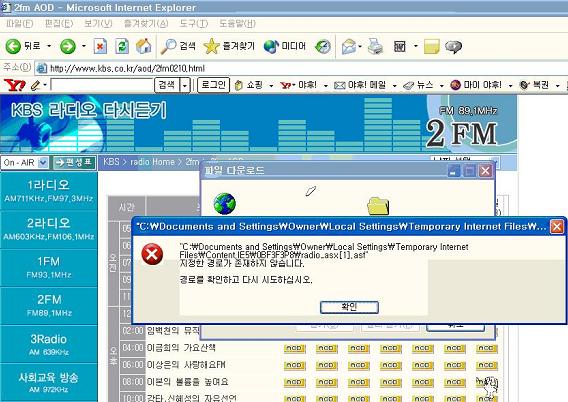Open the dropdown arrow next to Yahoo 검색 button

[185, 85]
